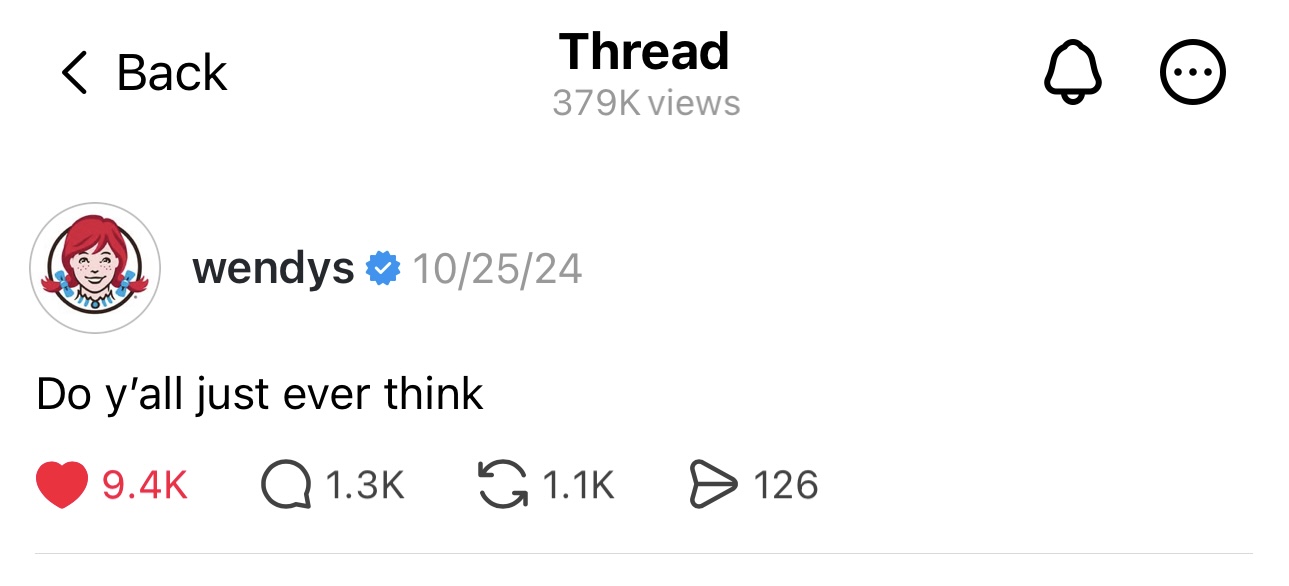Click the divider line below the post

[x=644, y=553]
